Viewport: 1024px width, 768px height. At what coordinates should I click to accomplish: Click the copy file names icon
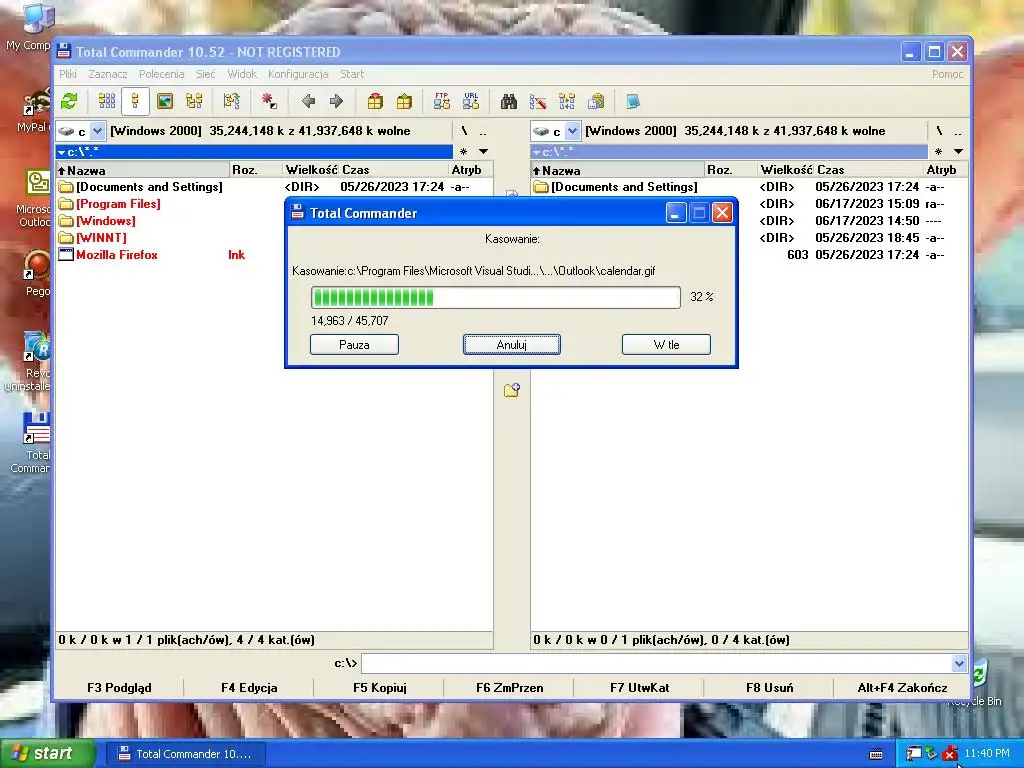click(x=596, y=101)
